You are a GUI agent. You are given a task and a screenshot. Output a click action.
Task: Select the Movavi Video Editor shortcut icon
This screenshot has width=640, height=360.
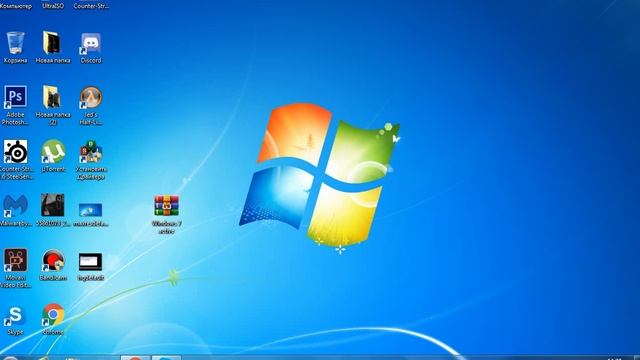16,260
